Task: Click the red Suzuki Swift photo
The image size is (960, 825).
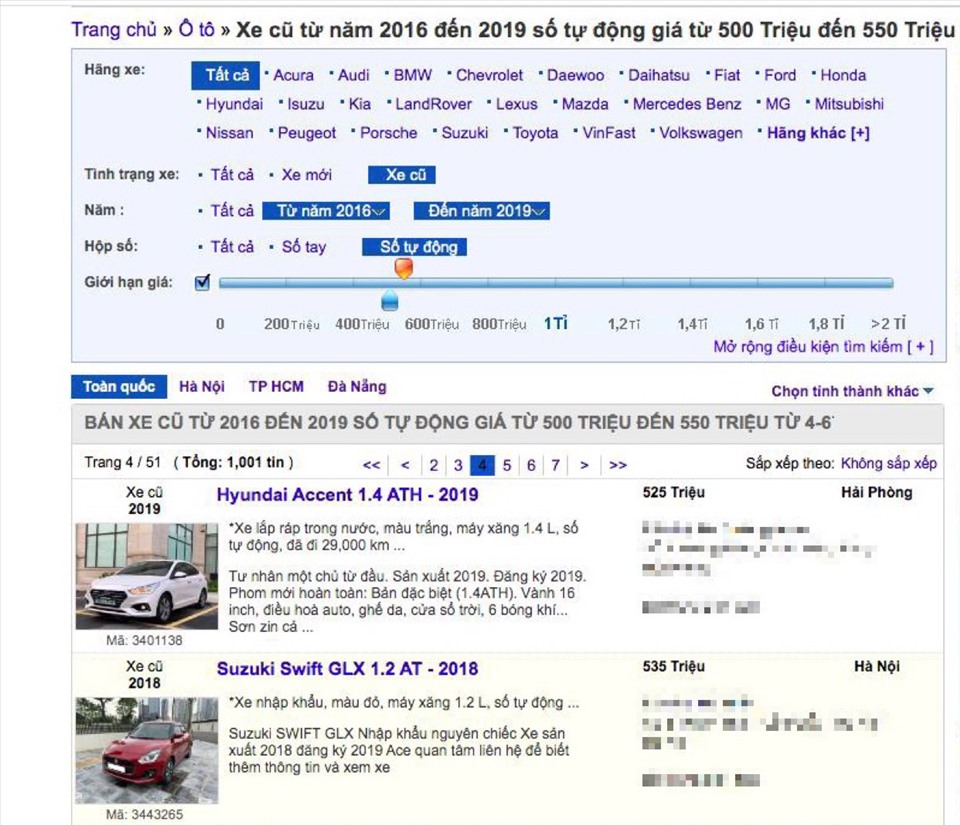Action: pos(146,750)
